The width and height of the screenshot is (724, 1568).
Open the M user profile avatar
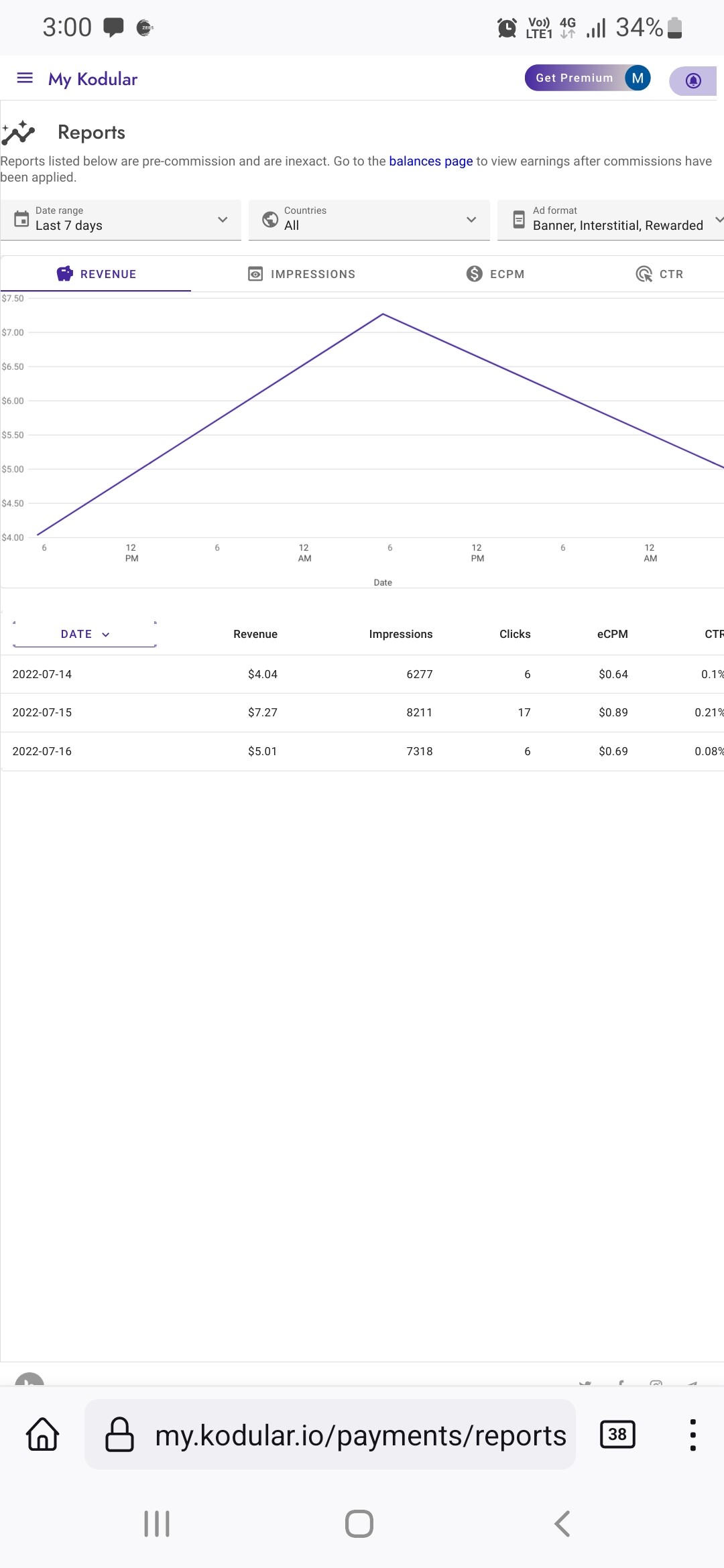point(638,78)
